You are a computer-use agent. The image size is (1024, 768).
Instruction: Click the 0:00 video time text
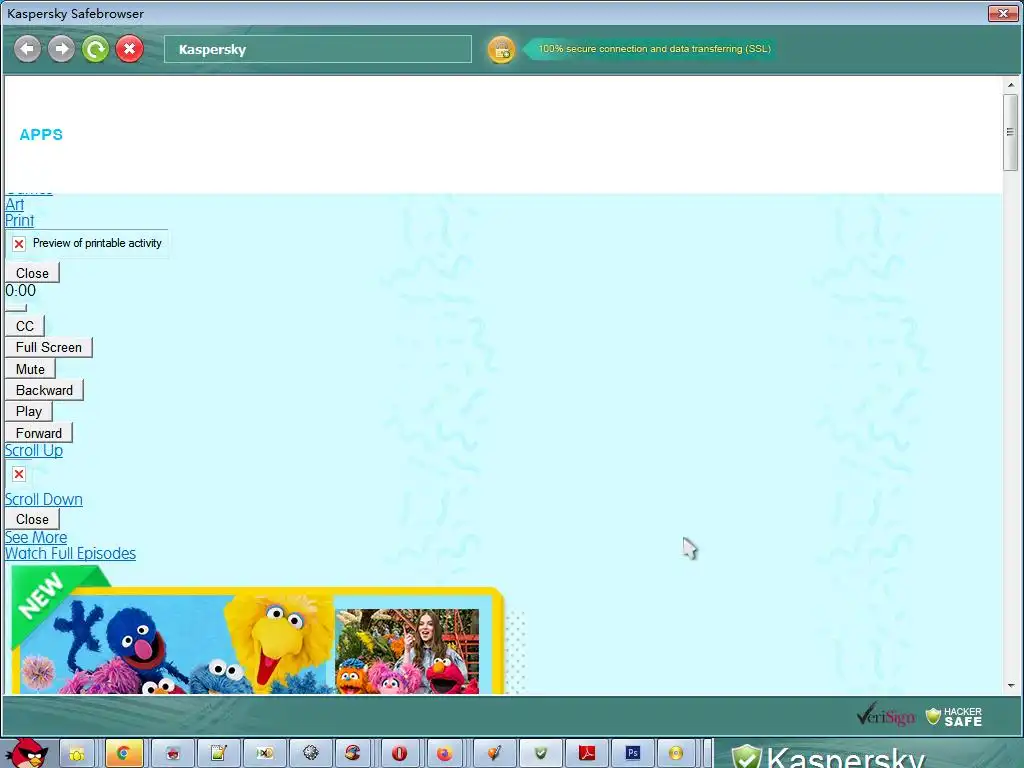[x=20, y=291]
